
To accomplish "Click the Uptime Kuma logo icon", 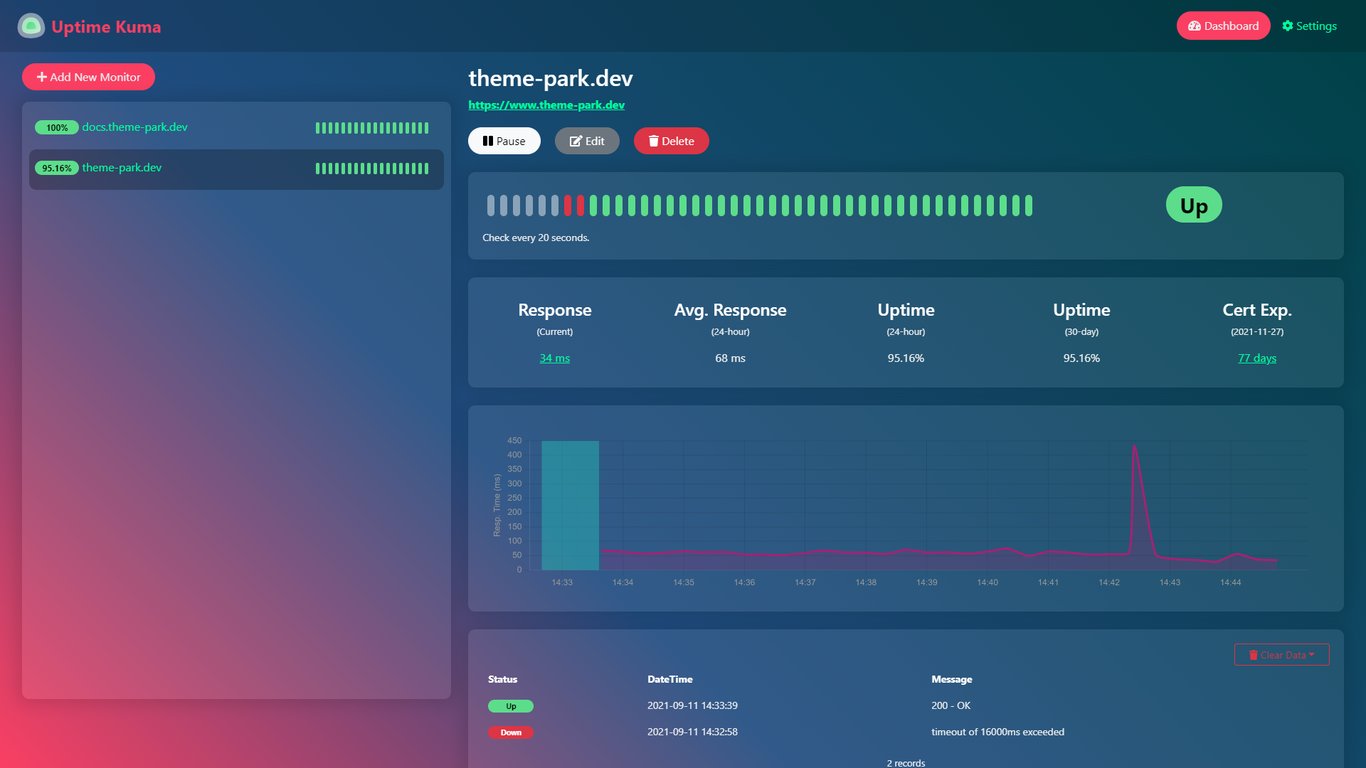I will coord(31,26).
